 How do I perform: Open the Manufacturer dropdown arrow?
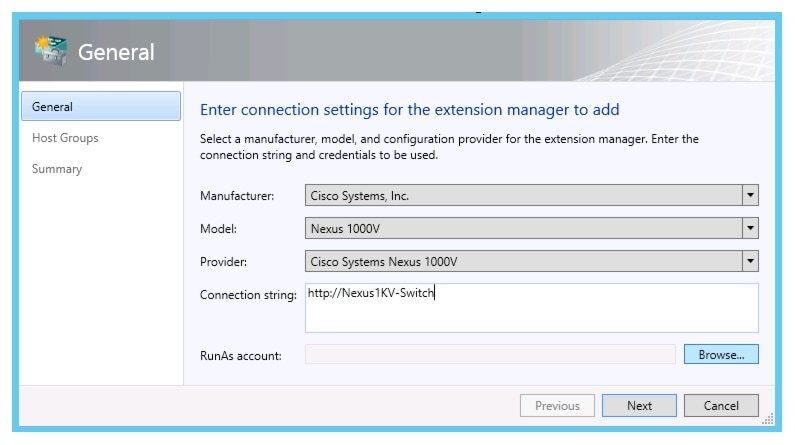click(749, 196)
